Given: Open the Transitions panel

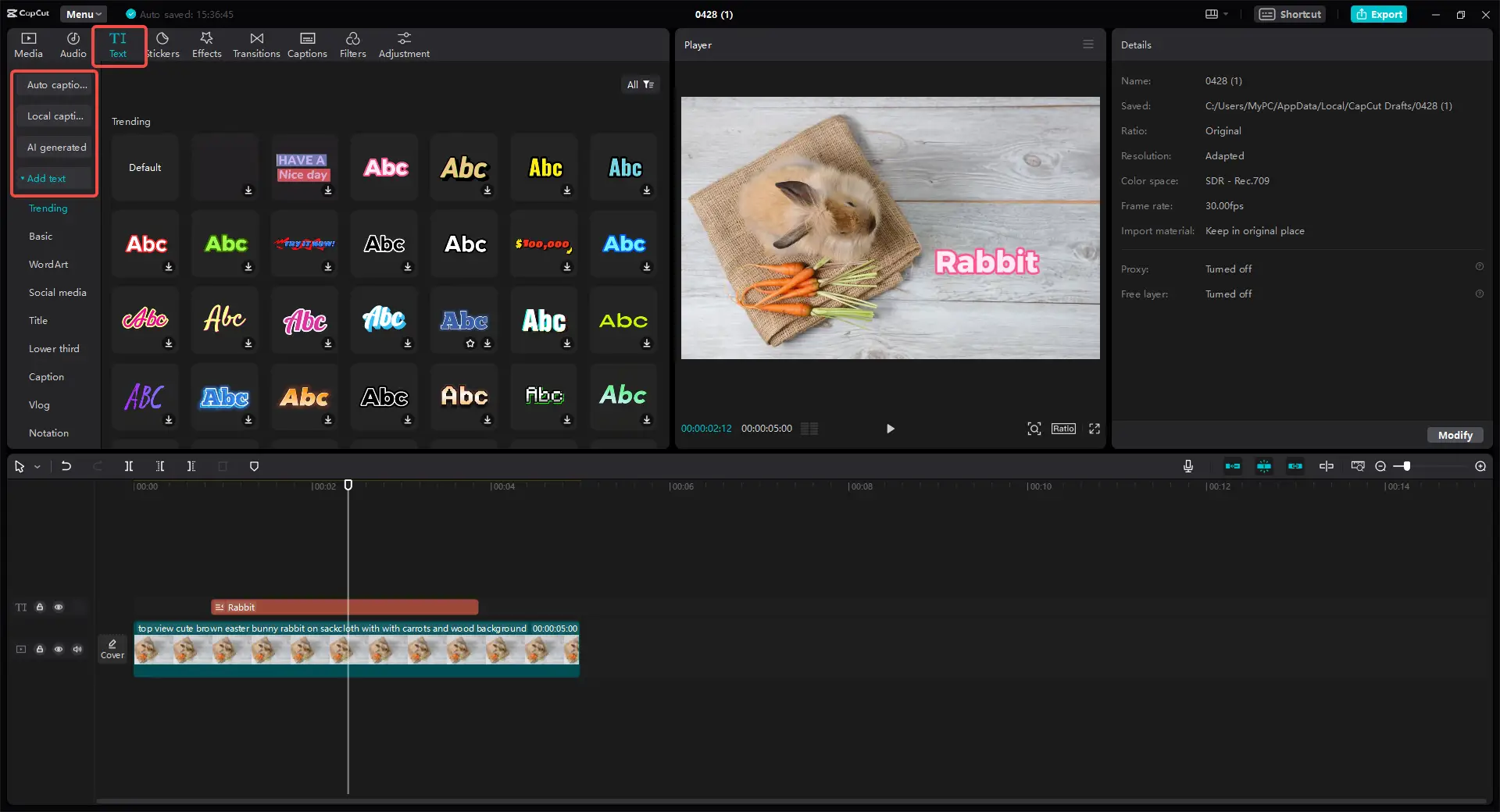Looking at the screenshot, I should point(255,45).
